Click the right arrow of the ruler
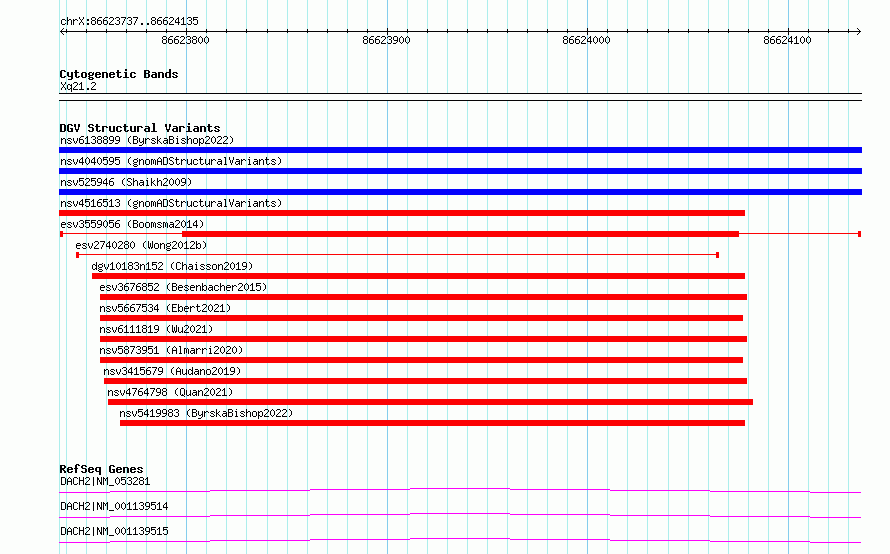890x554 pixels. tap(858, 31)
